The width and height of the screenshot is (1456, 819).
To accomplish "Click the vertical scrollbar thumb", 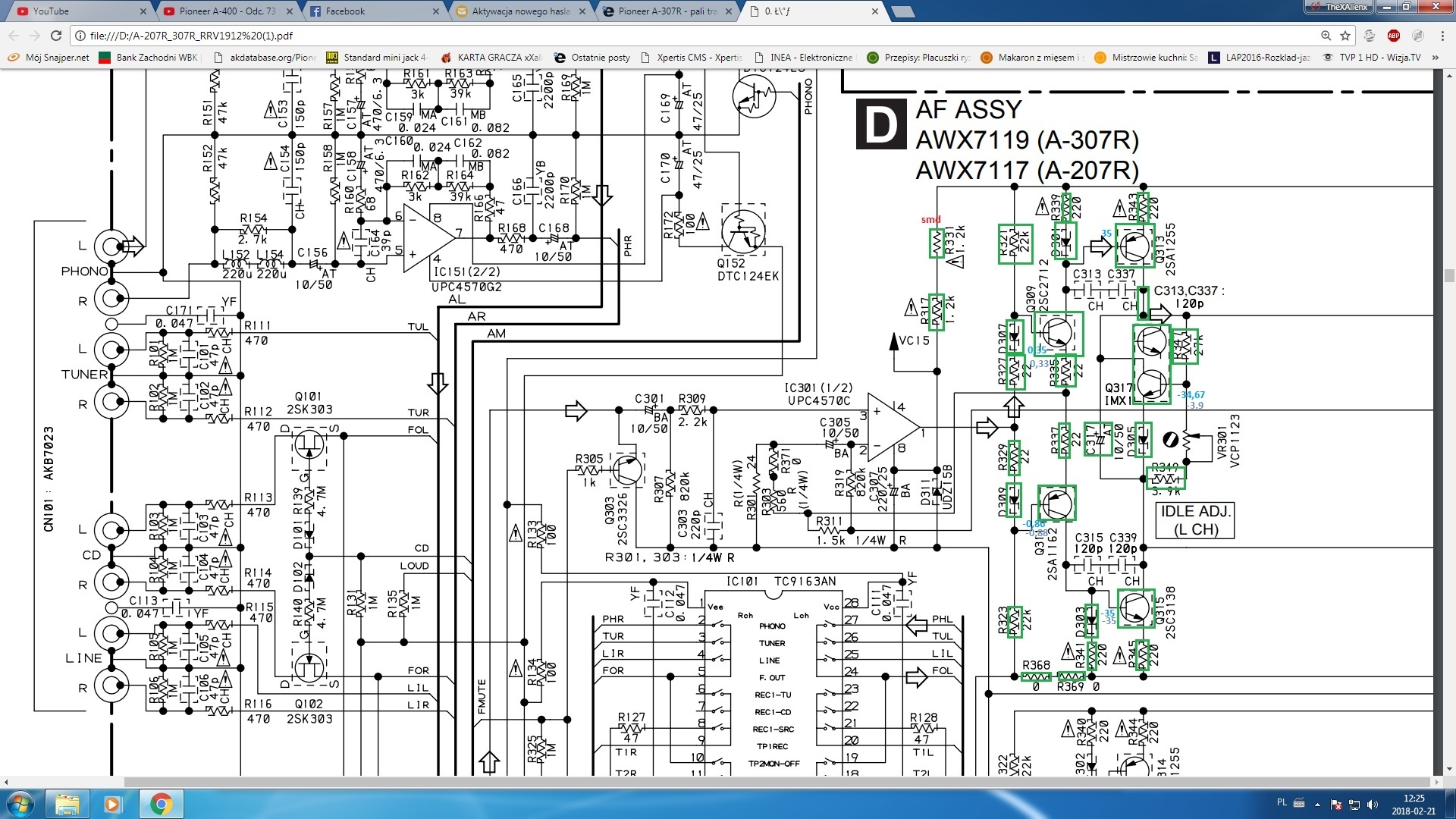I will [x=1449, y=276].
